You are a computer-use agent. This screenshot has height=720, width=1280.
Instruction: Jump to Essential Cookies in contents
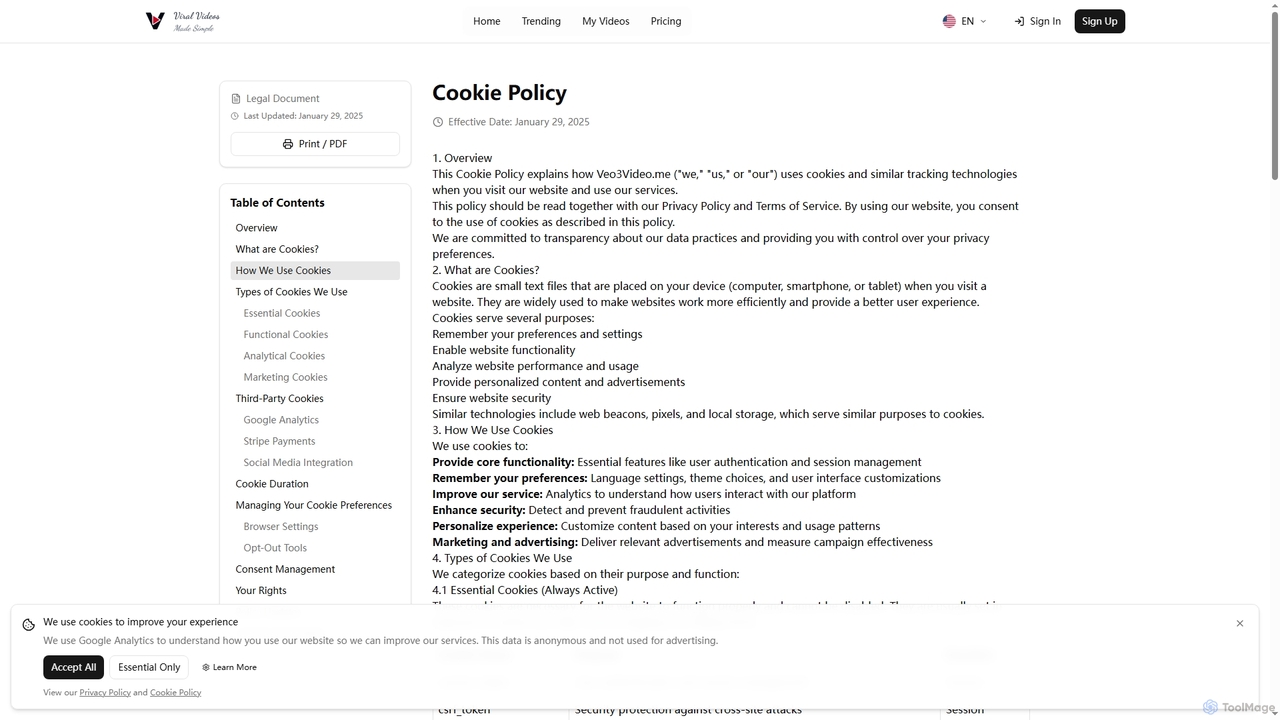coord(282,313)
